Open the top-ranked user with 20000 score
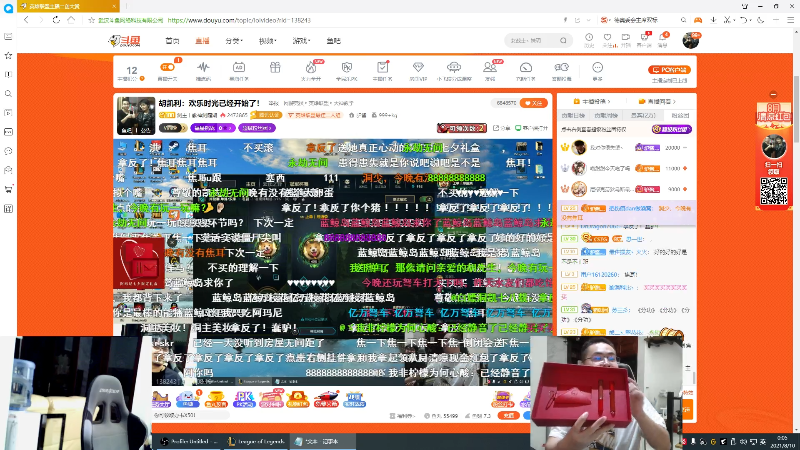800x450 pixels. [627, 147]
